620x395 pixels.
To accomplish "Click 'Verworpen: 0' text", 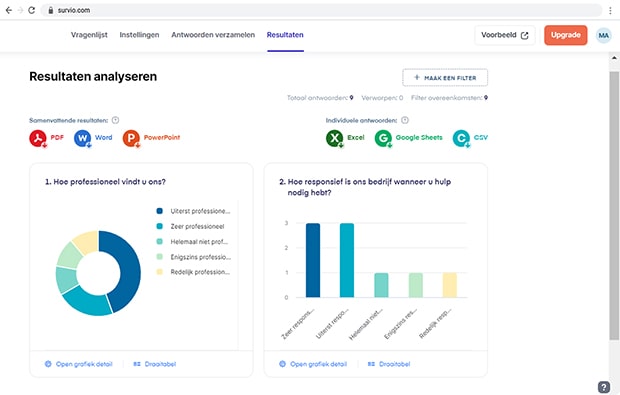I will tap(382, 98).
